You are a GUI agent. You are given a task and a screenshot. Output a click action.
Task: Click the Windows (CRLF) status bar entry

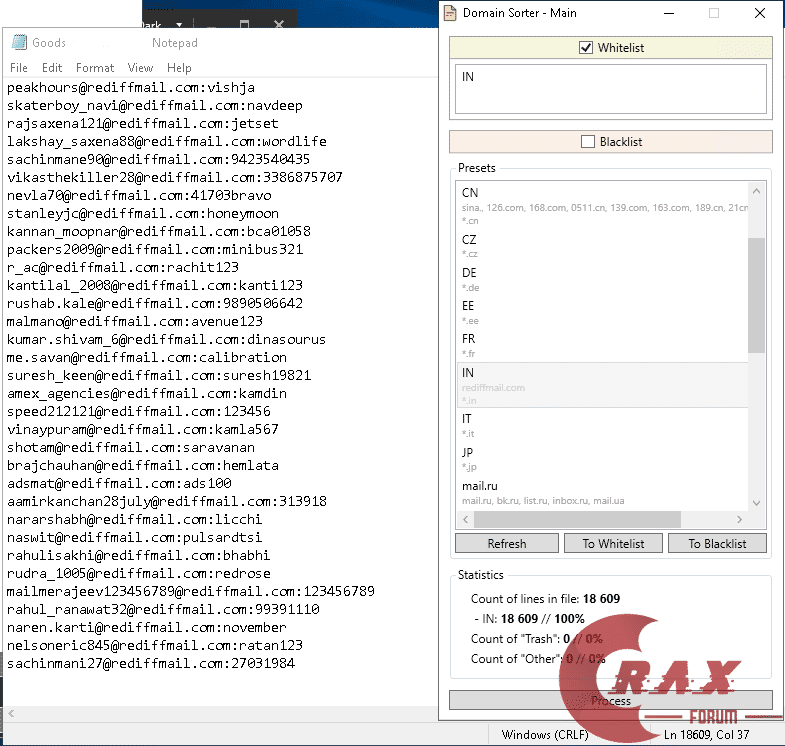(x=545, y=734)
